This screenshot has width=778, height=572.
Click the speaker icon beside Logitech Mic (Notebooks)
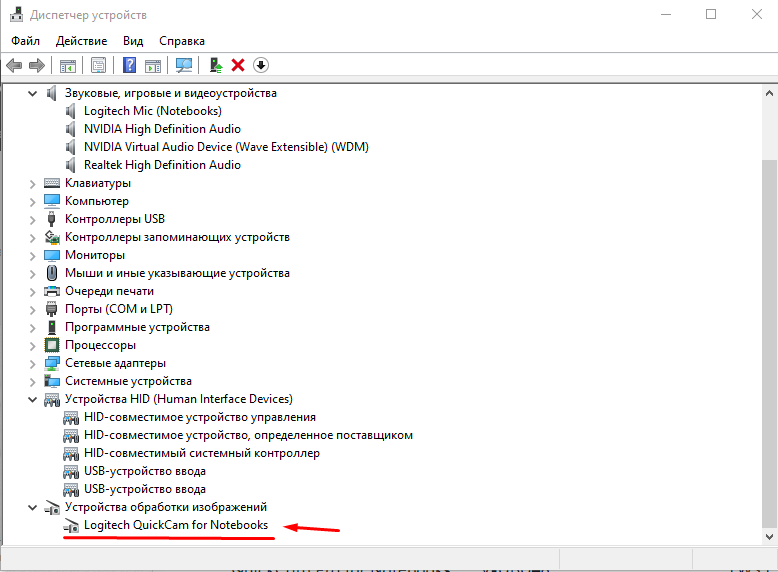pyautogui.click(x=70, y=111)
